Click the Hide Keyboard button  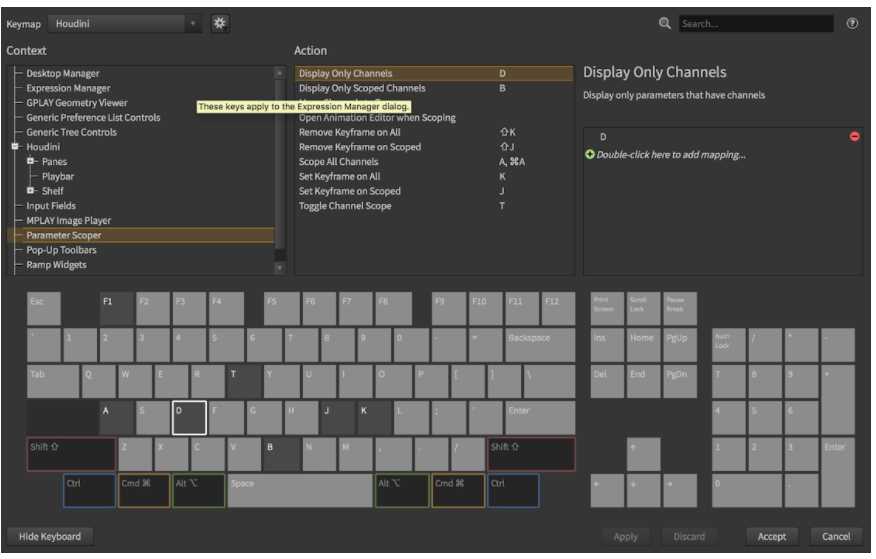[50, 536]
